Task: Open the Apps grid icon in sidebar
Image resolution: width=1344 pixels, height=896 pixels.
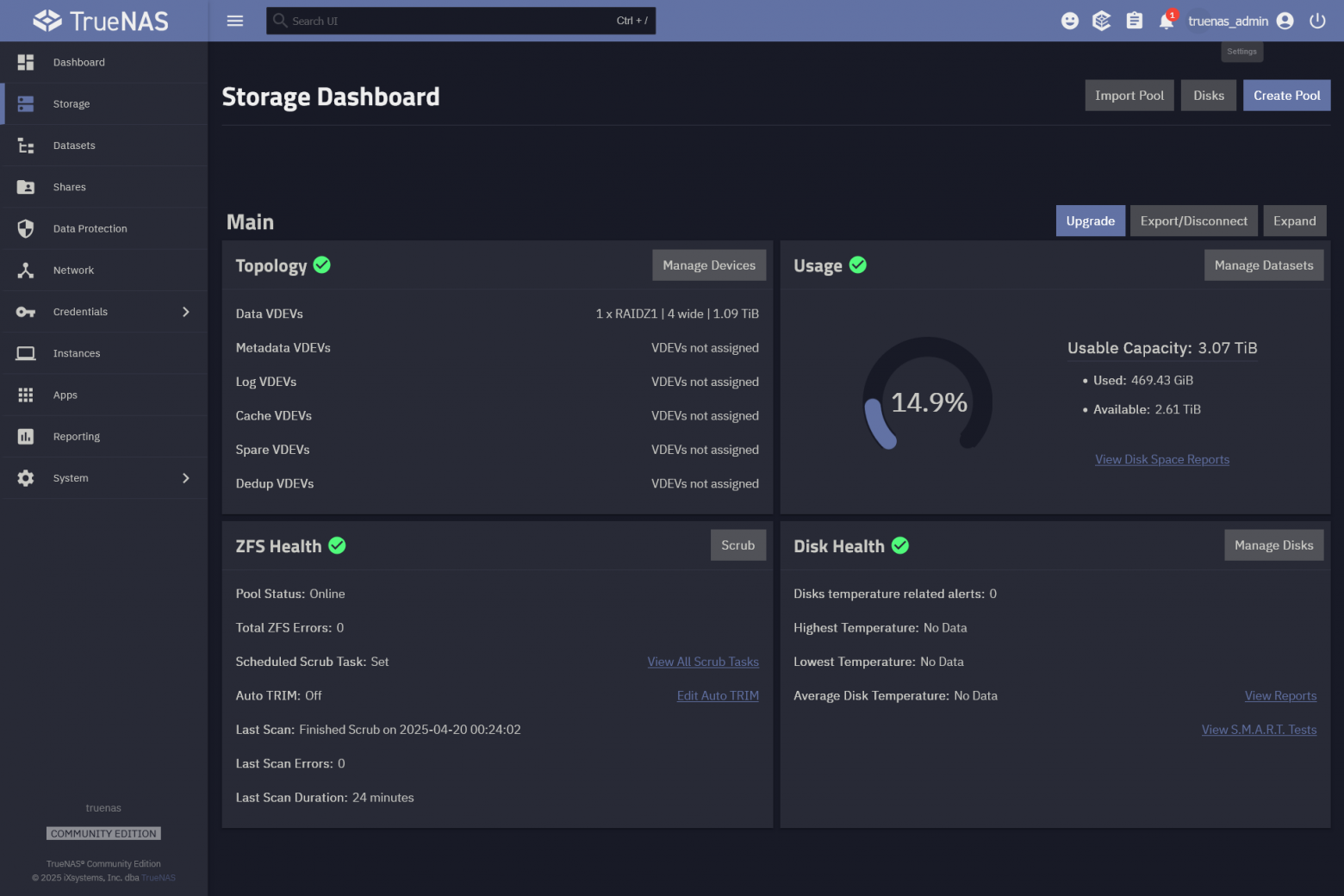Action: pyautogui.click(x=25, y=395)
